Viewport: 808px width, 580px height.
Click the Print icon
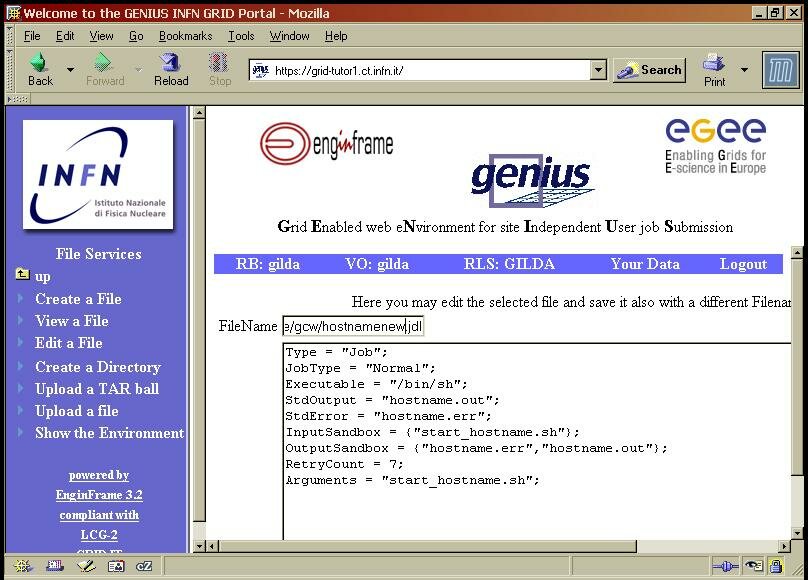pos(714,63)
